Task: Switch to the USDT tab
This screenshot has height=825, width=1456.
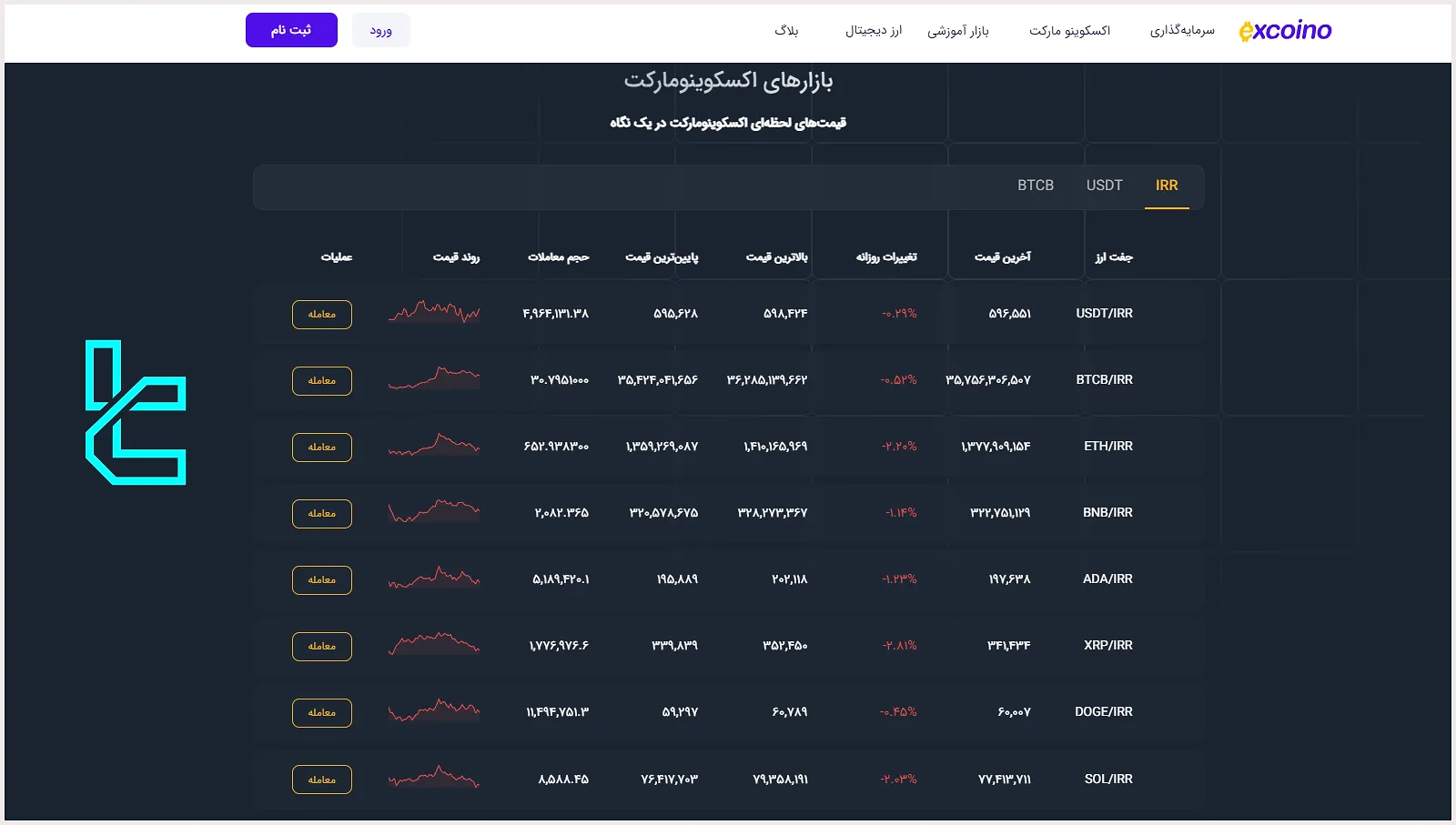Action: [1104, 186]
